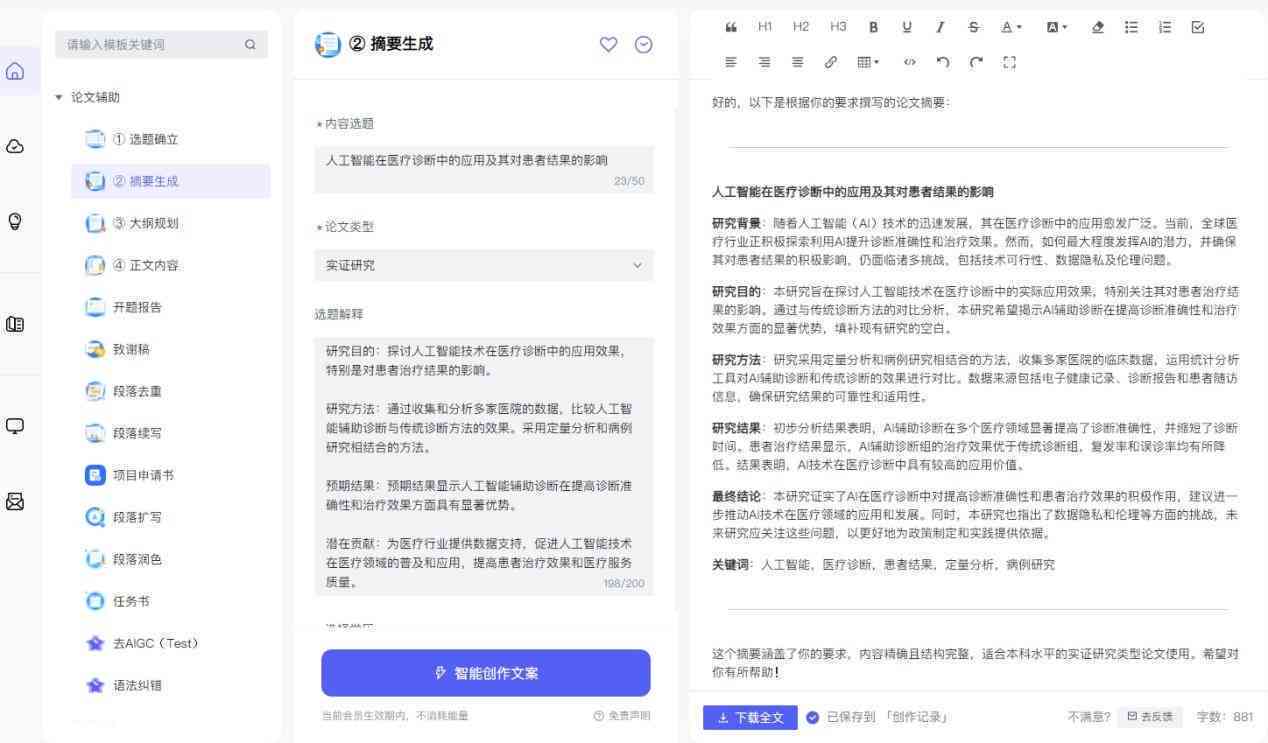
Task: Redo the last edit
Action: [976, 62]
